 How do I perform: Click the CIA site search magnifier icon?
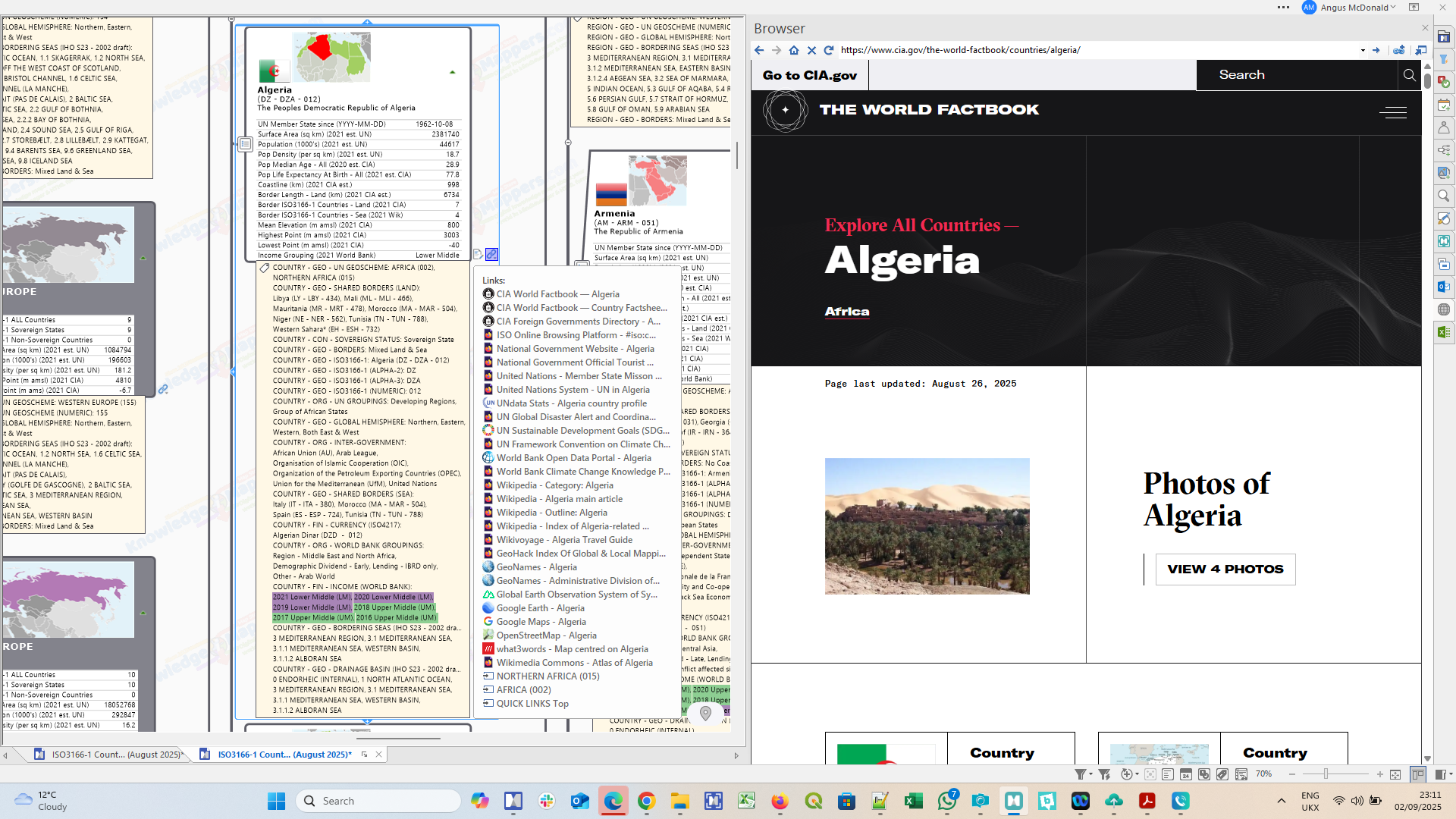(x=1409, y=75)
